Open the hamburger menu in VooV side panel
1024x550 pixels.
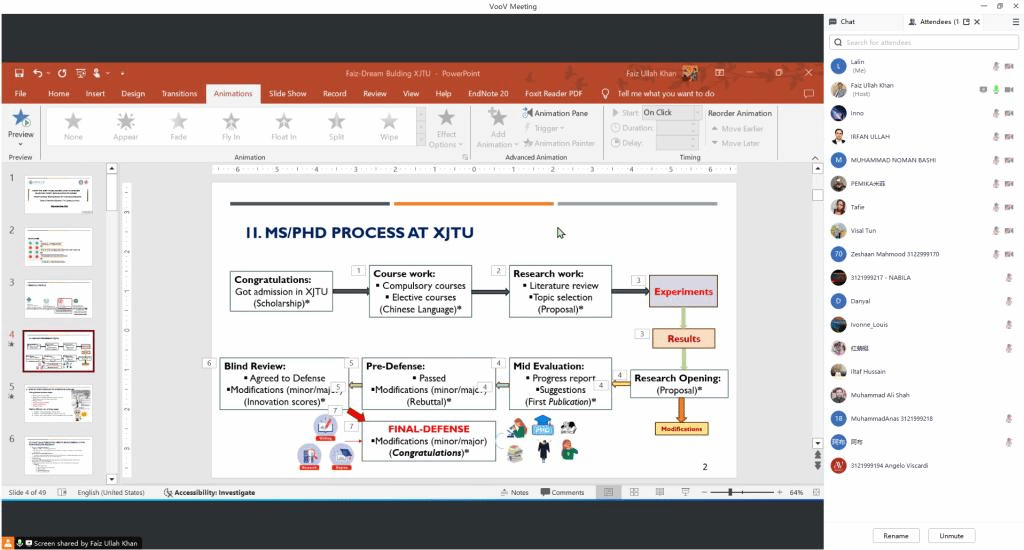coord(1016,22)
